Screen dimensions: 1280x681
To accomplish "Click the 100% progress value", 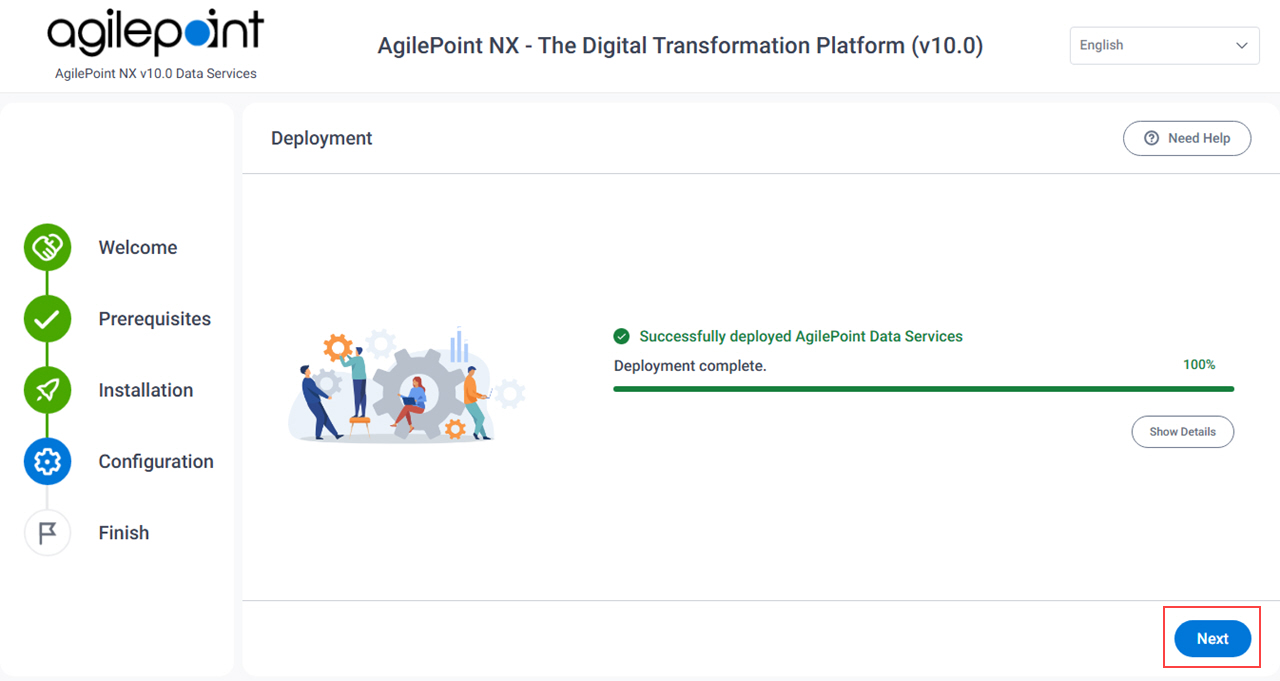I will tap(1199, 365).
